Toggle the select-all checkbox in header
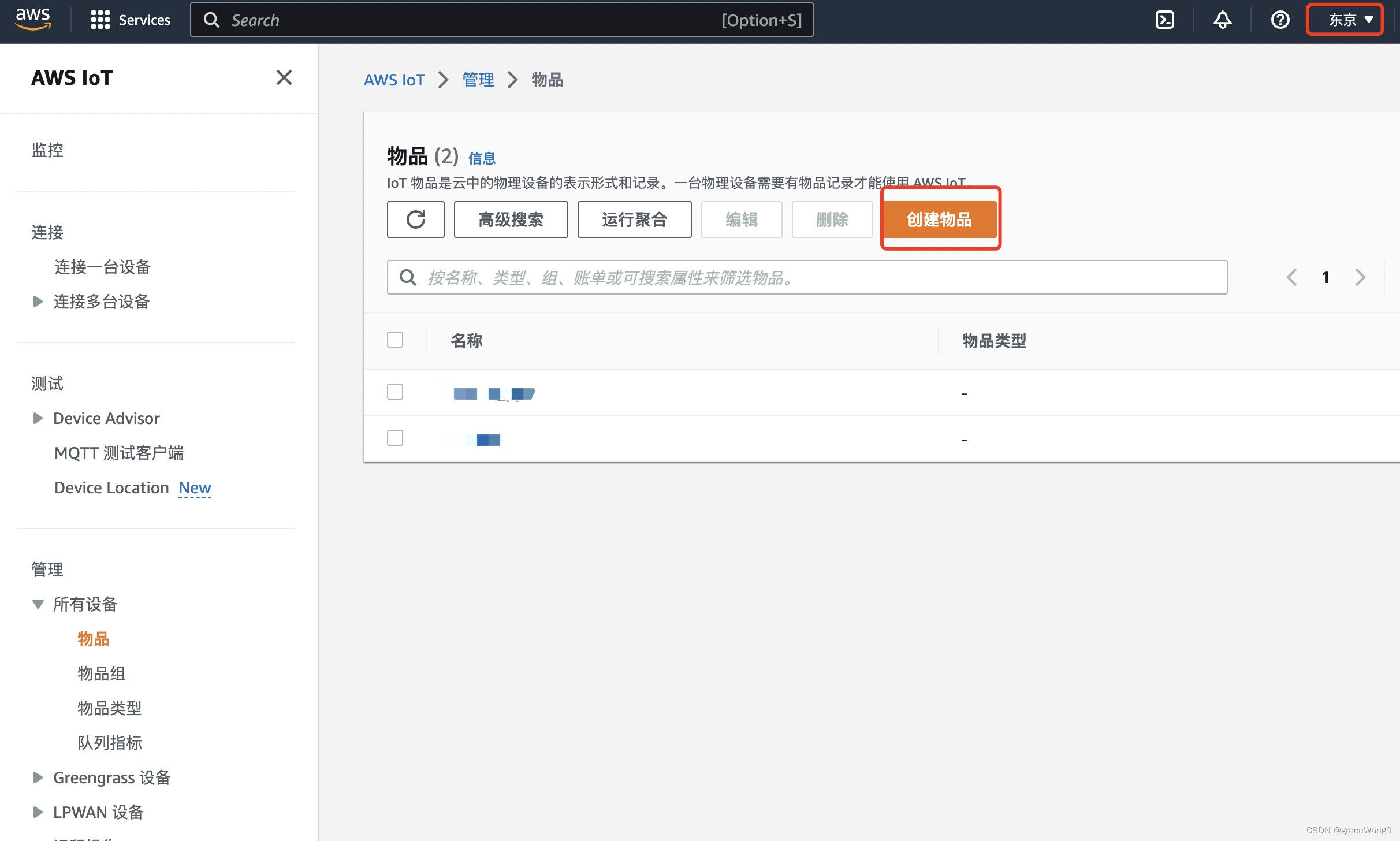 pyautogui.click(x=395, y=340)
